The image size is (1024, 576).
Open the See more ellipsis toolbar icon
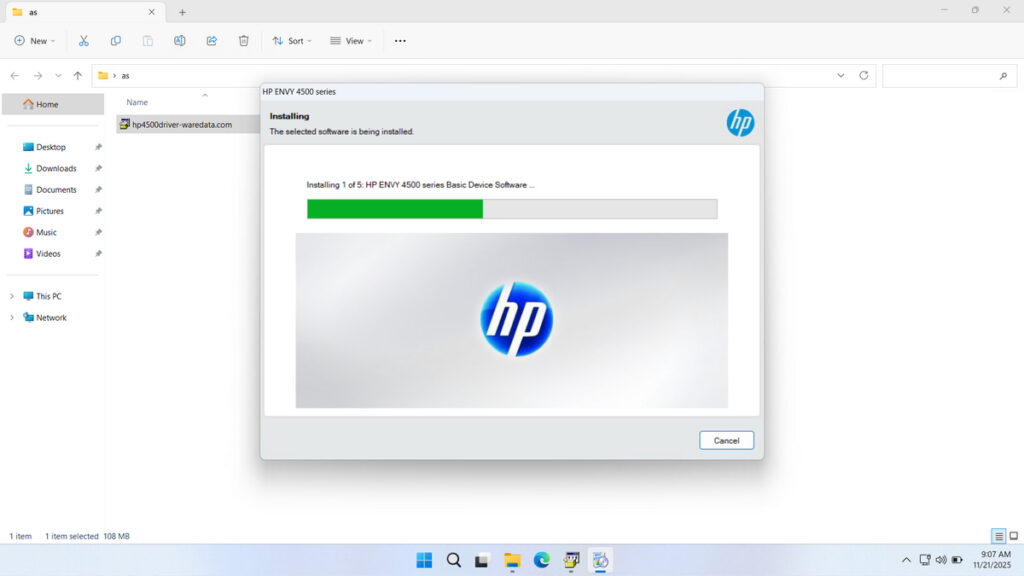pos(400,40)
